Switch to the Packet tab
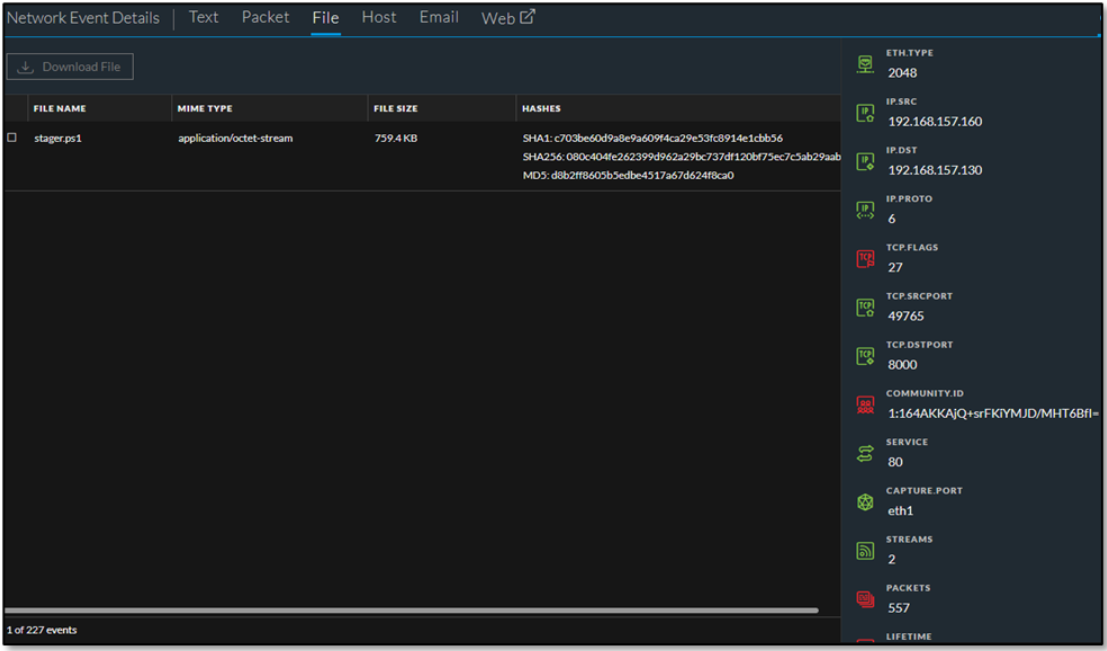 click(x=265, y=17)
